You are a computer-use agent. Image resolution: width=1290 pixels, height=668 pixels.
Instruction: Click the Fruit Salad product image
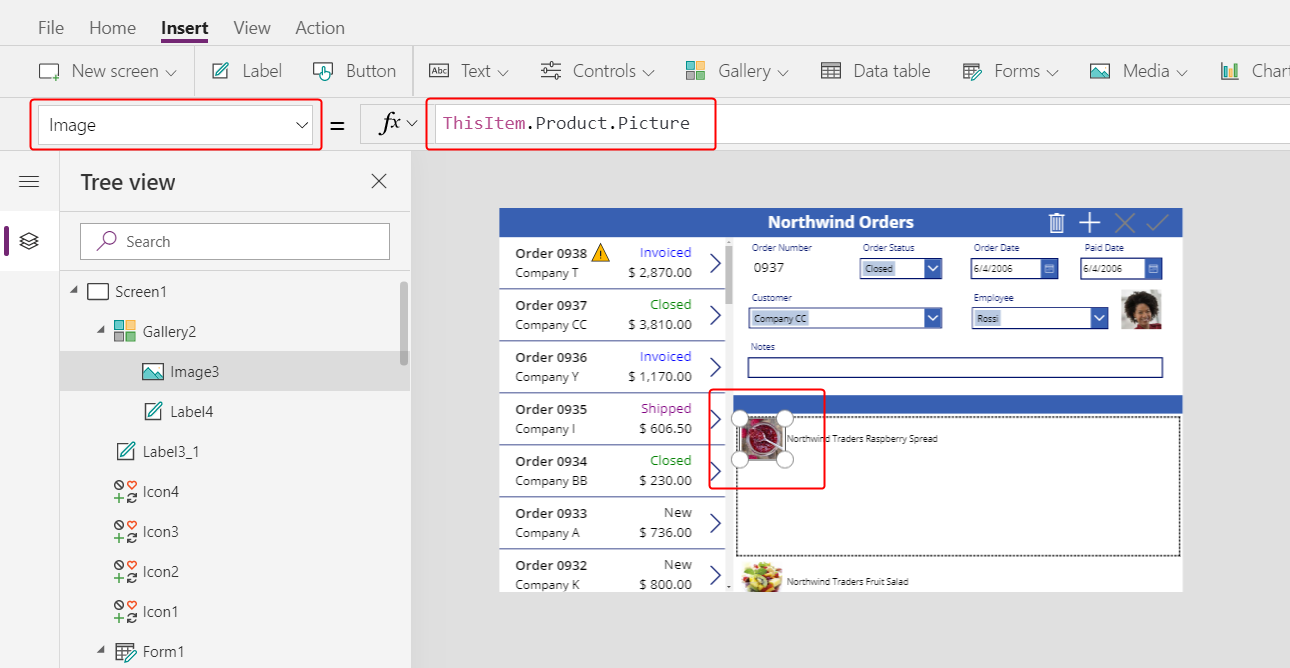coord(763,578)
